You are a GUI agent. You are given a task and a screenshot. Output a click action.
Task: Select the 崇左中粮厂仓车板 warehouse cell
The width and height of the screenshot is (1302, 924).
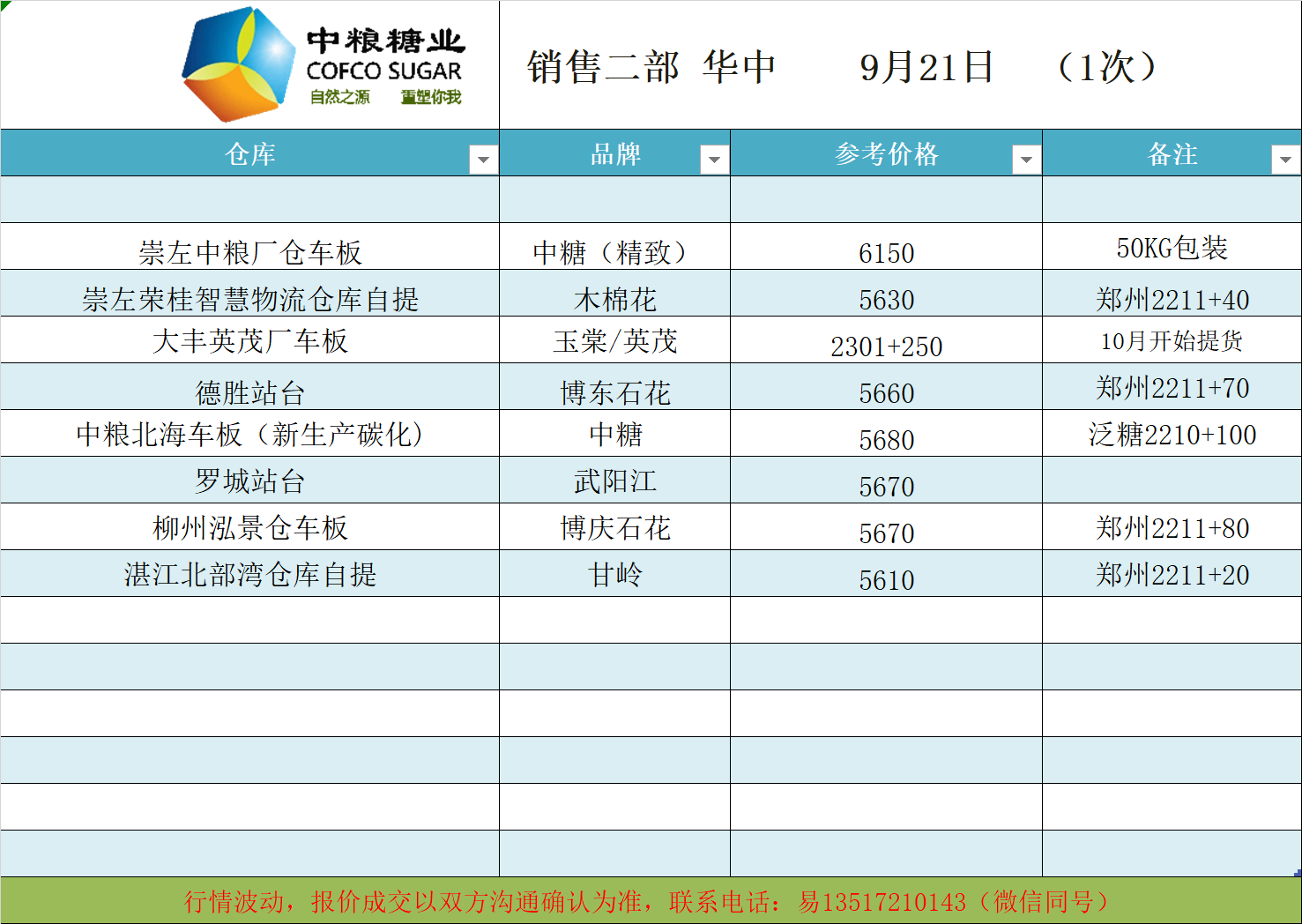coord(250,252)
